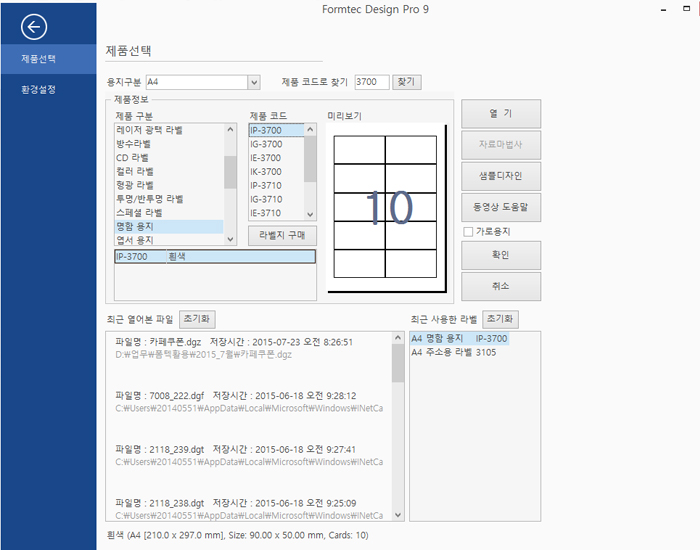Open recent file 7008_222.dgf
Image resolution: width=700 pixels, height=550 pixels.
pos(249,402)
